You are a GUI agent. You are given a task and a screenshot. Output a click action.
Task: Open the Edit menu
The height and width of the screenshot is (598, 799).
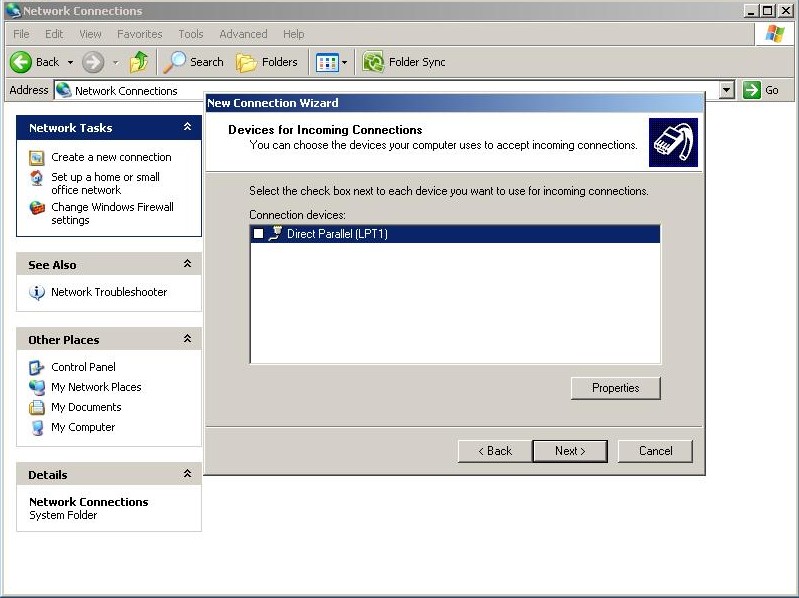tap(54, 34)
